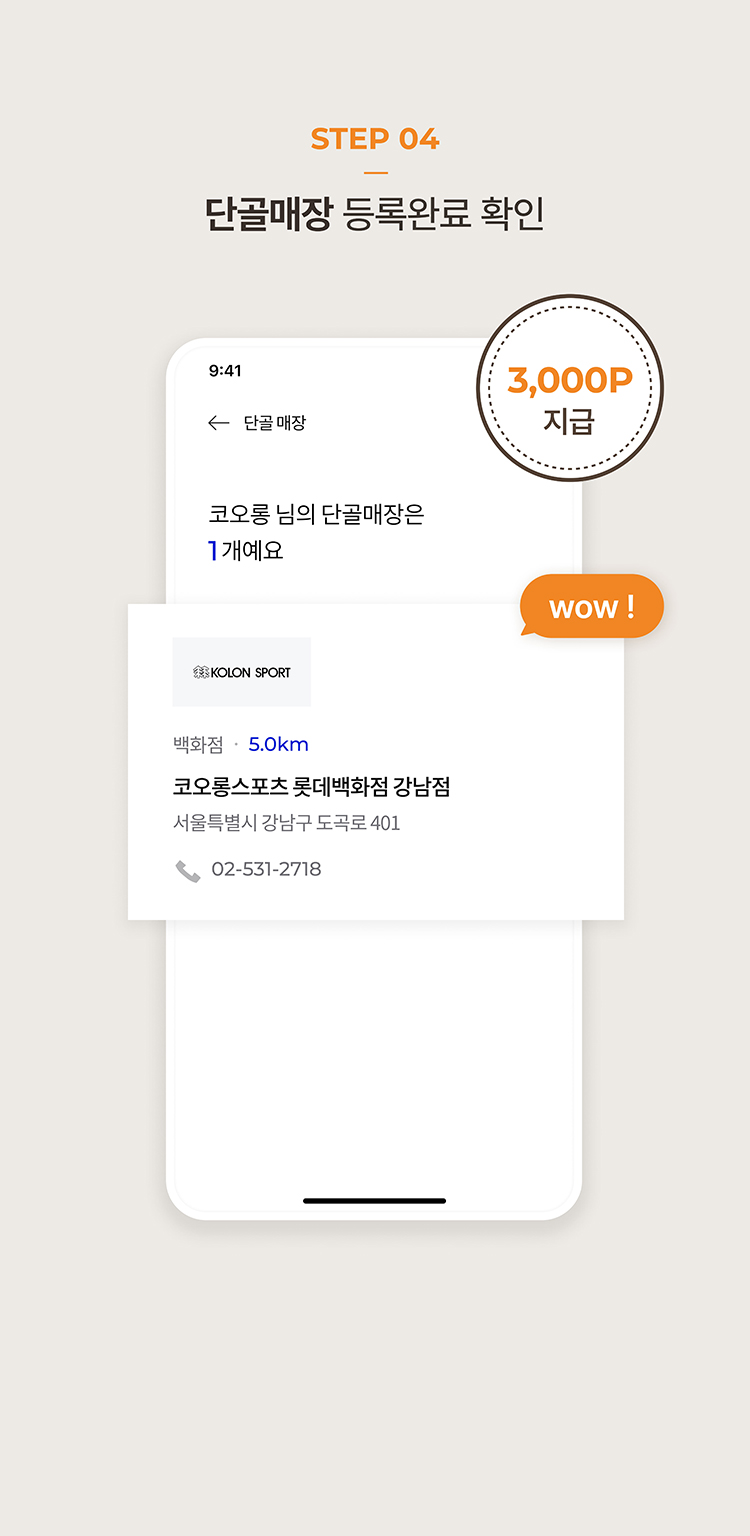Image resolution: width=750 pixels, height=1536 pixels.
Task: Tap the home indicator bar
Action: pos(374,1200)
